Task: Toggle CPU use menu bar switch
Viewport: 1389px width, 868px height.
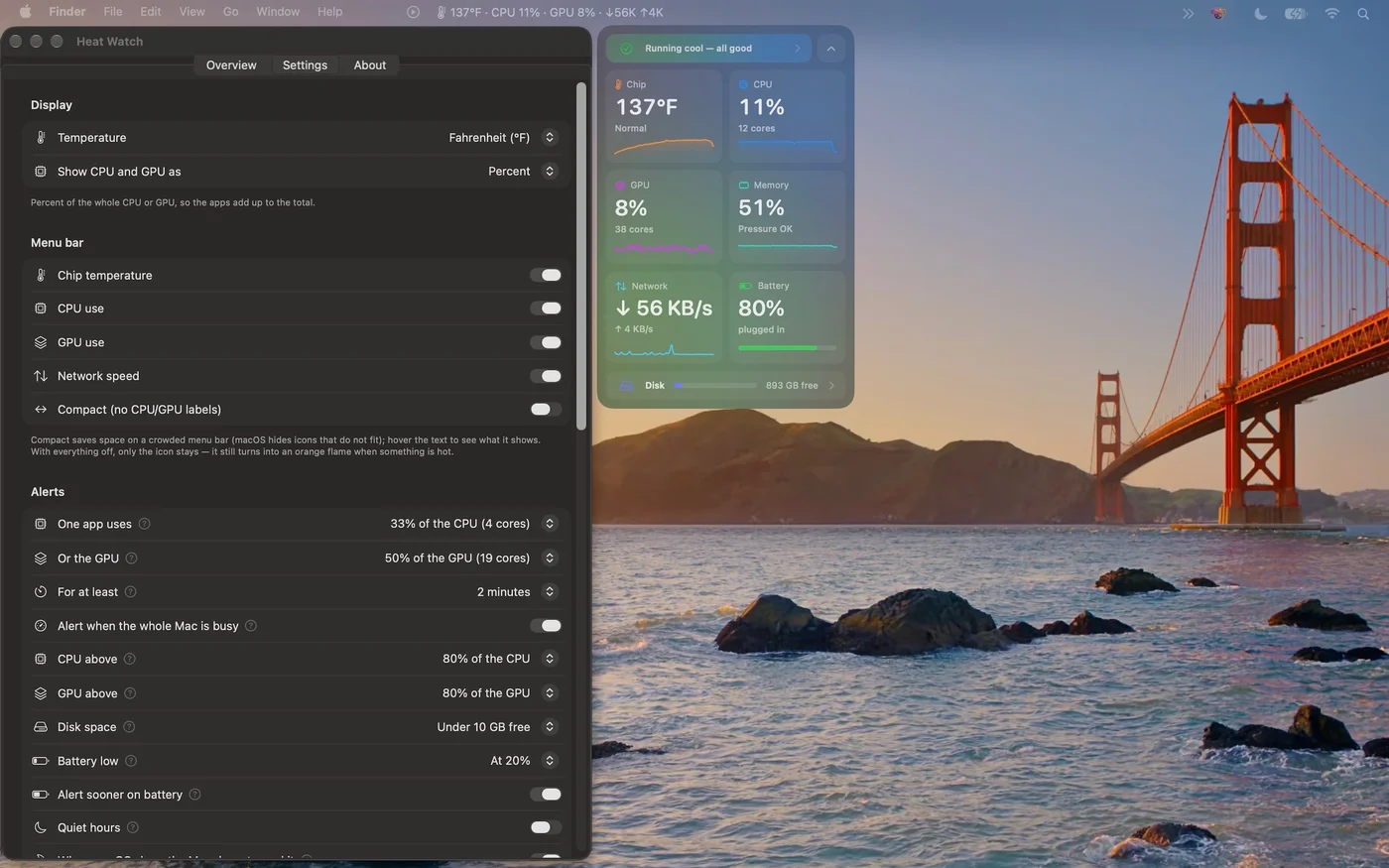Action: pyautogui.click(x=546, y=309)
